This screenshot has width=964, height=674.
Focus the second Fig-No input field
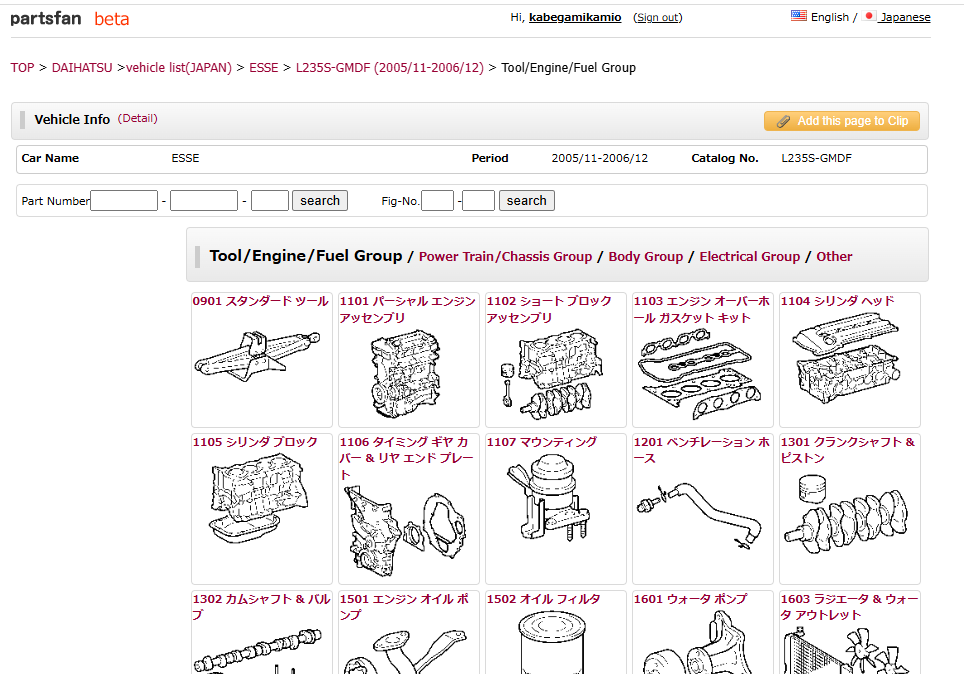(x=478, y=200)
